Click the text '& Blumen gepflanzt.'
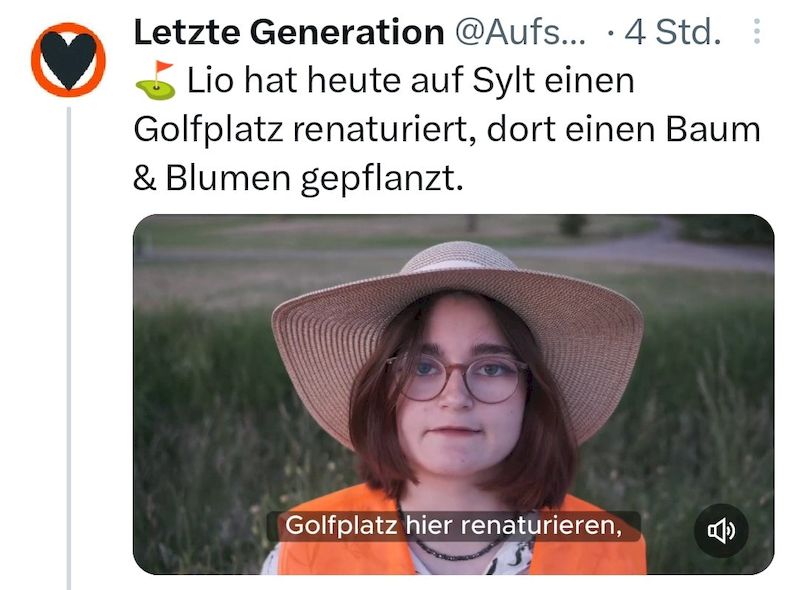800x590 pixels. point(298,179)
